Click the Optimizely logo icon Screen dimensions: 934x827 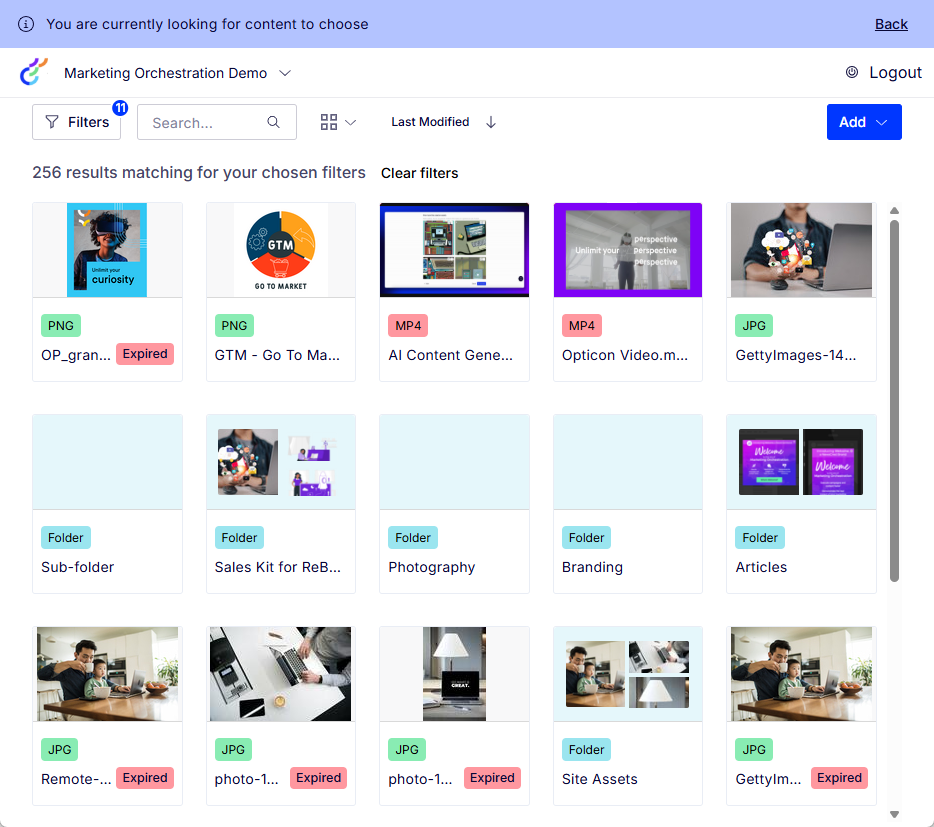coord(34,72)
